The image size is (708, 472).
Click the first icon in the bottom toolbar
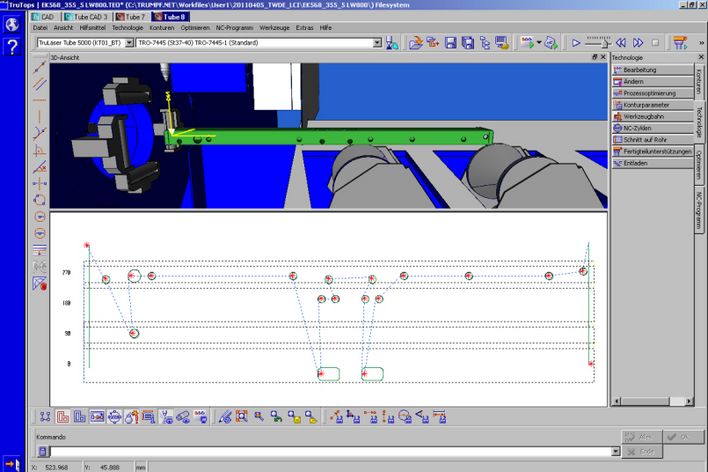coord(45,416)
